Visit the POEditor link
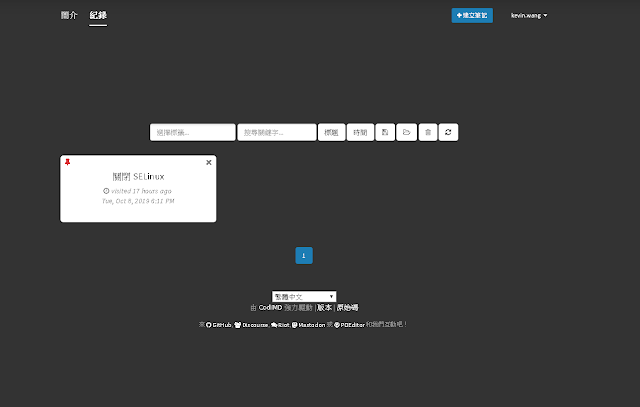This screenshot has width=640, height=407. [x=349, y=325]
